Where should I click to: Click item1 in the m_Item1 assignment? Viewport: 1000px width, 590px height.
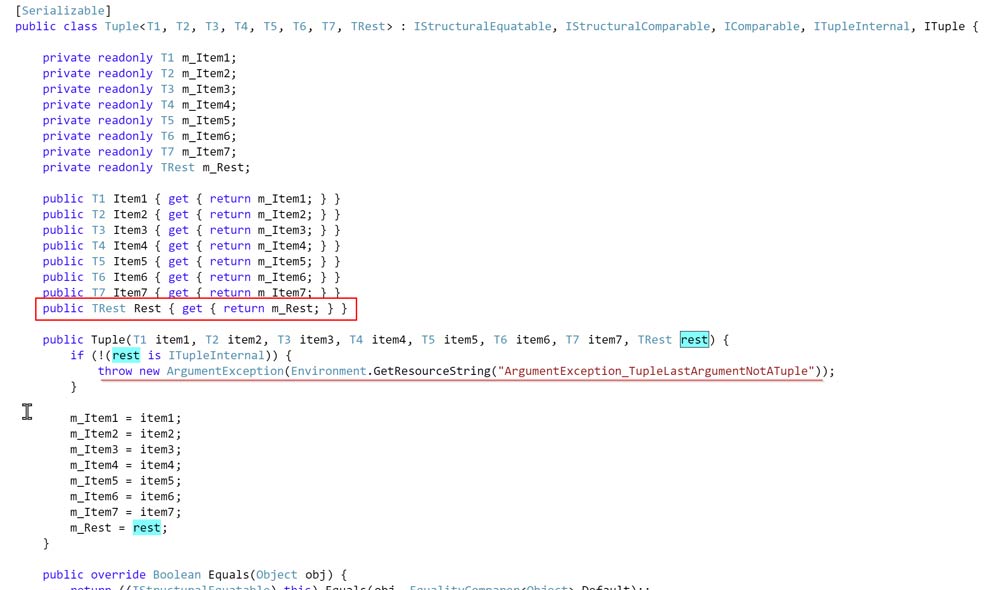click(x=158, y=418)
